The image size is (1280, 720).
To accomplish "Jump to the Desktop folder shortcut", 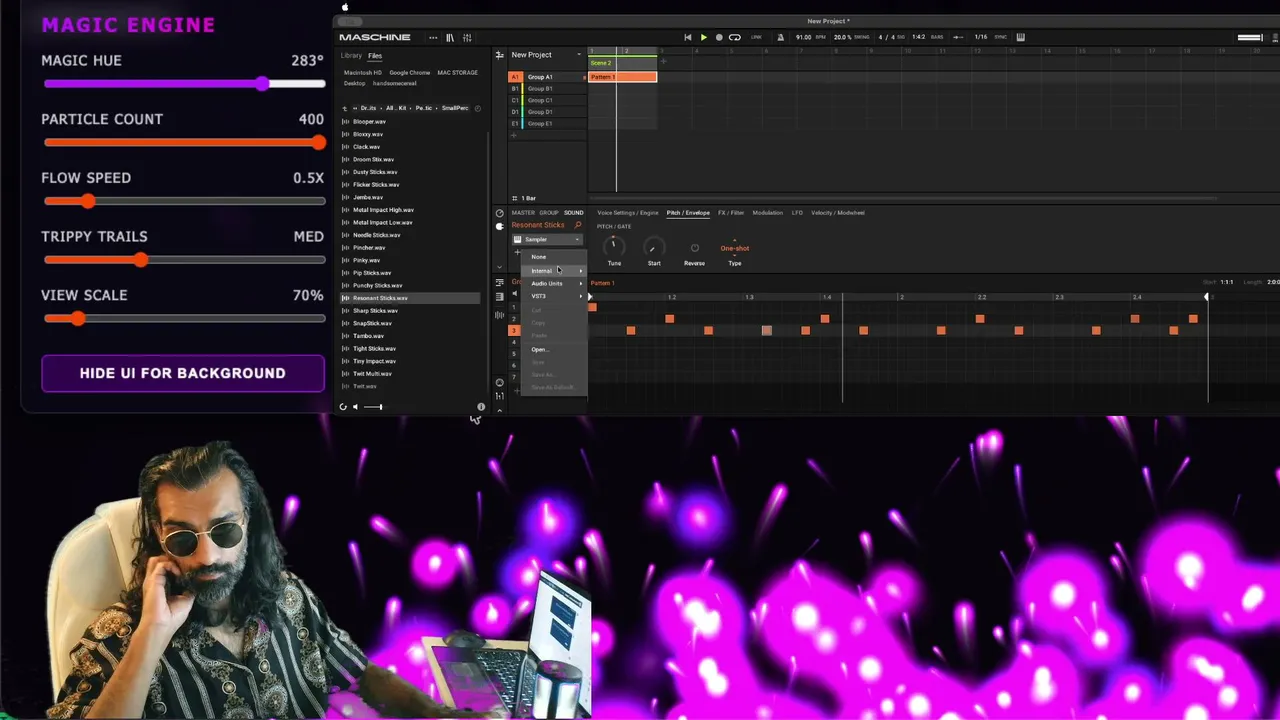I will click(x=355, y=83).
